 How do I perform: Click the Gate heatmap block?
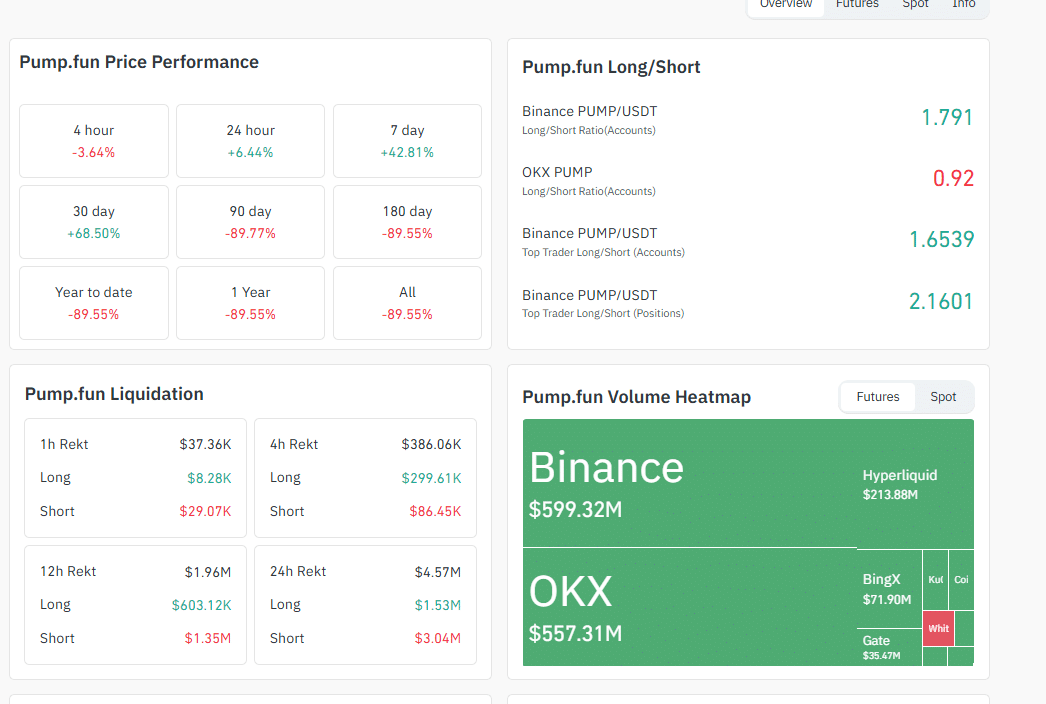pyautogui.click(x=889, y=647)
